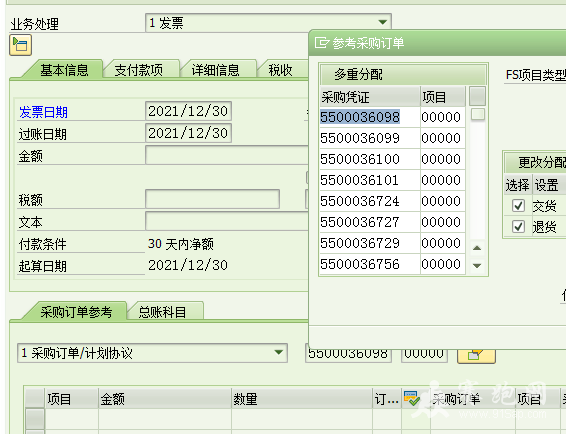Click scroll down arrow in 多重分配 list
The image size is (566, 434).
pos(477,265)
